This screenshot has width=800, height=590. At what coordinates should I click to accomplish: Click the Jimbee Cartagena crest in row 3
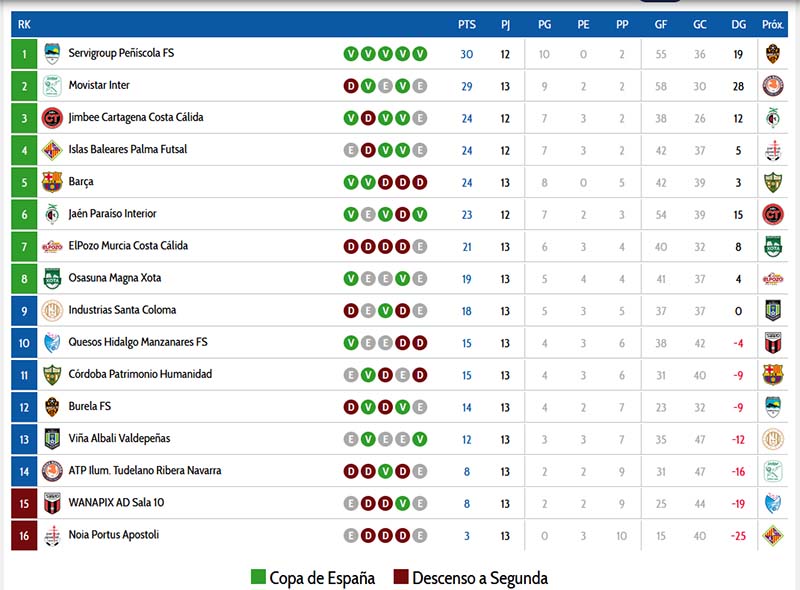[x=52, y=118]
